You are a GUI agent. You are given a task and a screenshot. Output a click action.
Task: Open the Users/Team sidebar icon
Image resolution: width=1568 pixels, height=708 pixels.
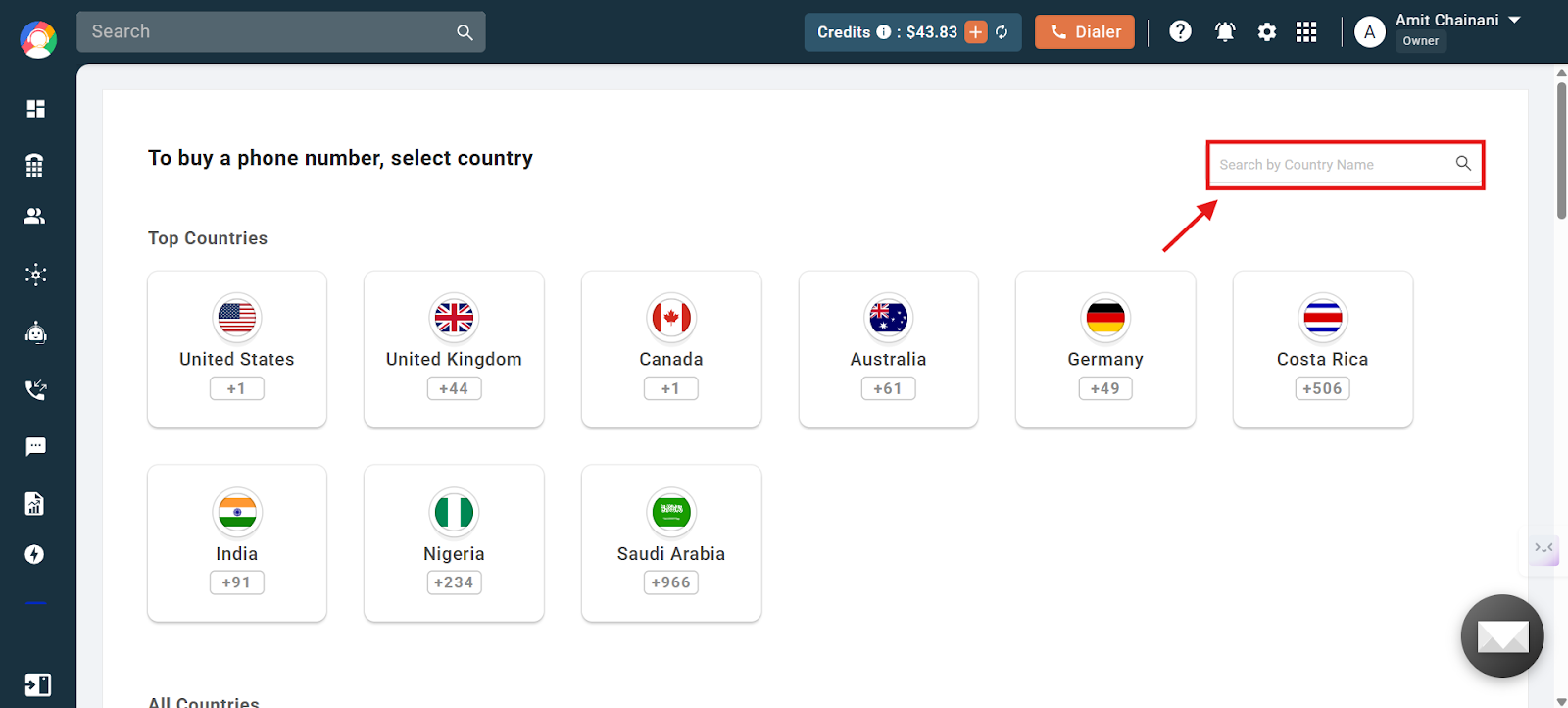[35, 216]
